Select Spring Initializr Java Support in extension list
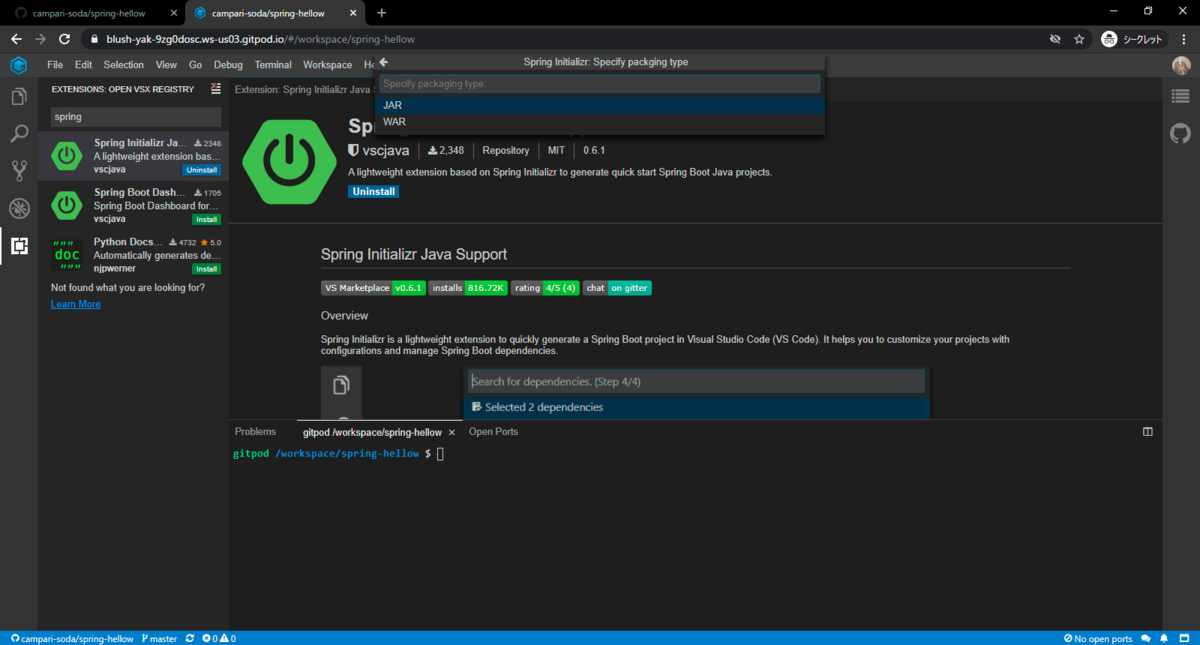The height and width of the screenshot is (645, 1200). pos(133,156)
